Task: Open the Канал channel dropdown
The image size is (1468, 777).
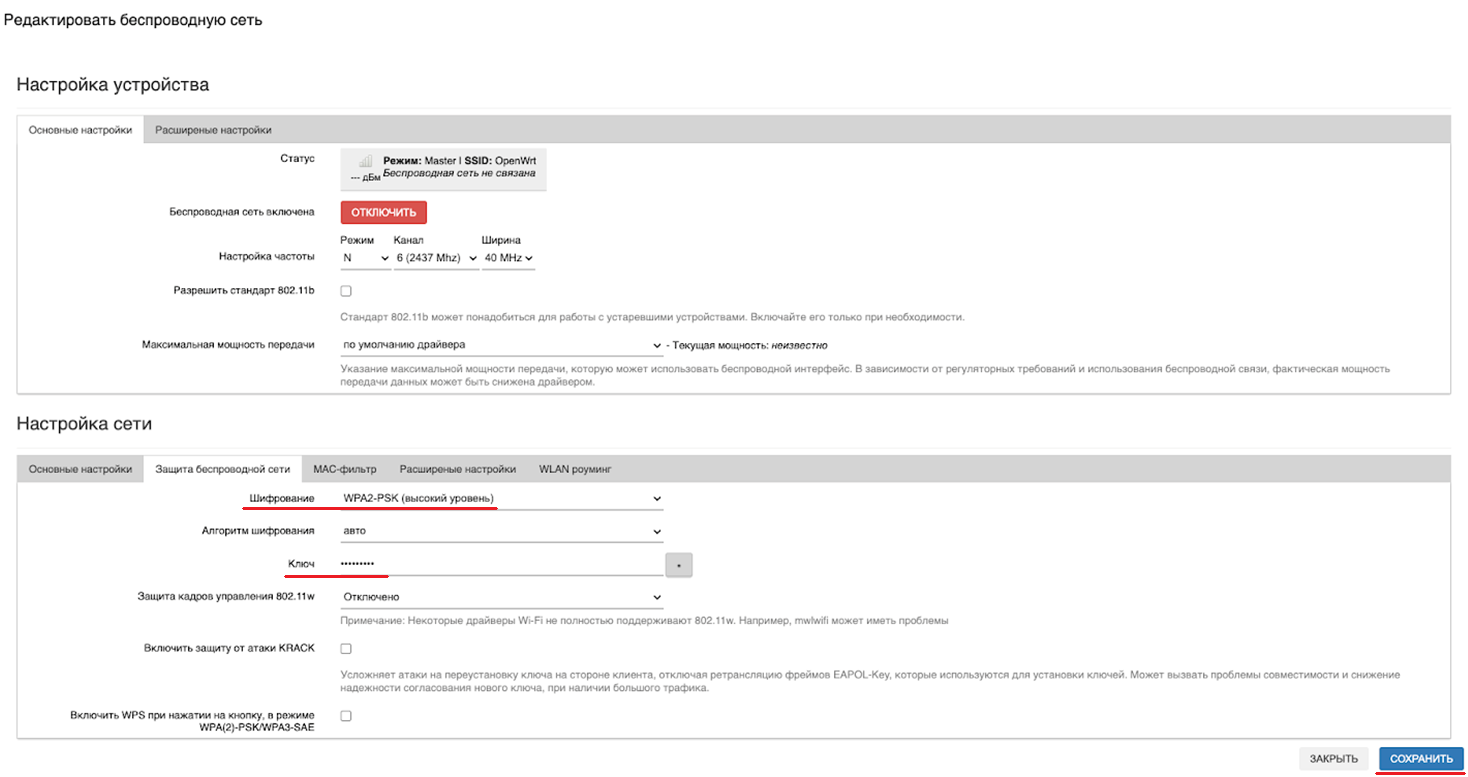Action: [436, 258]
